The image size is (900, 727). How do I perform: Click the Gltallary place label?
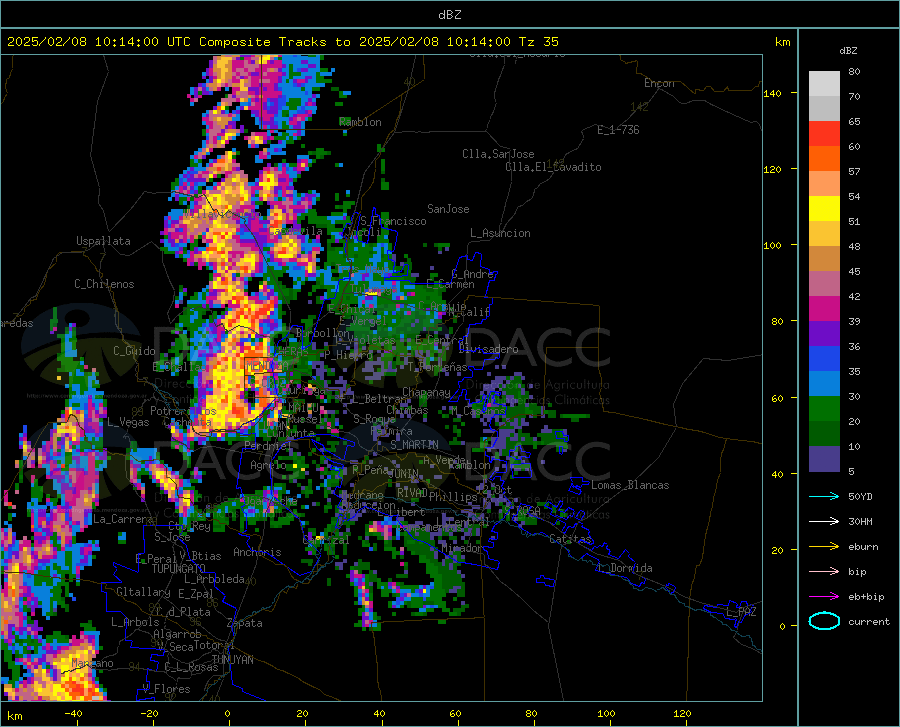coord(143,592)
